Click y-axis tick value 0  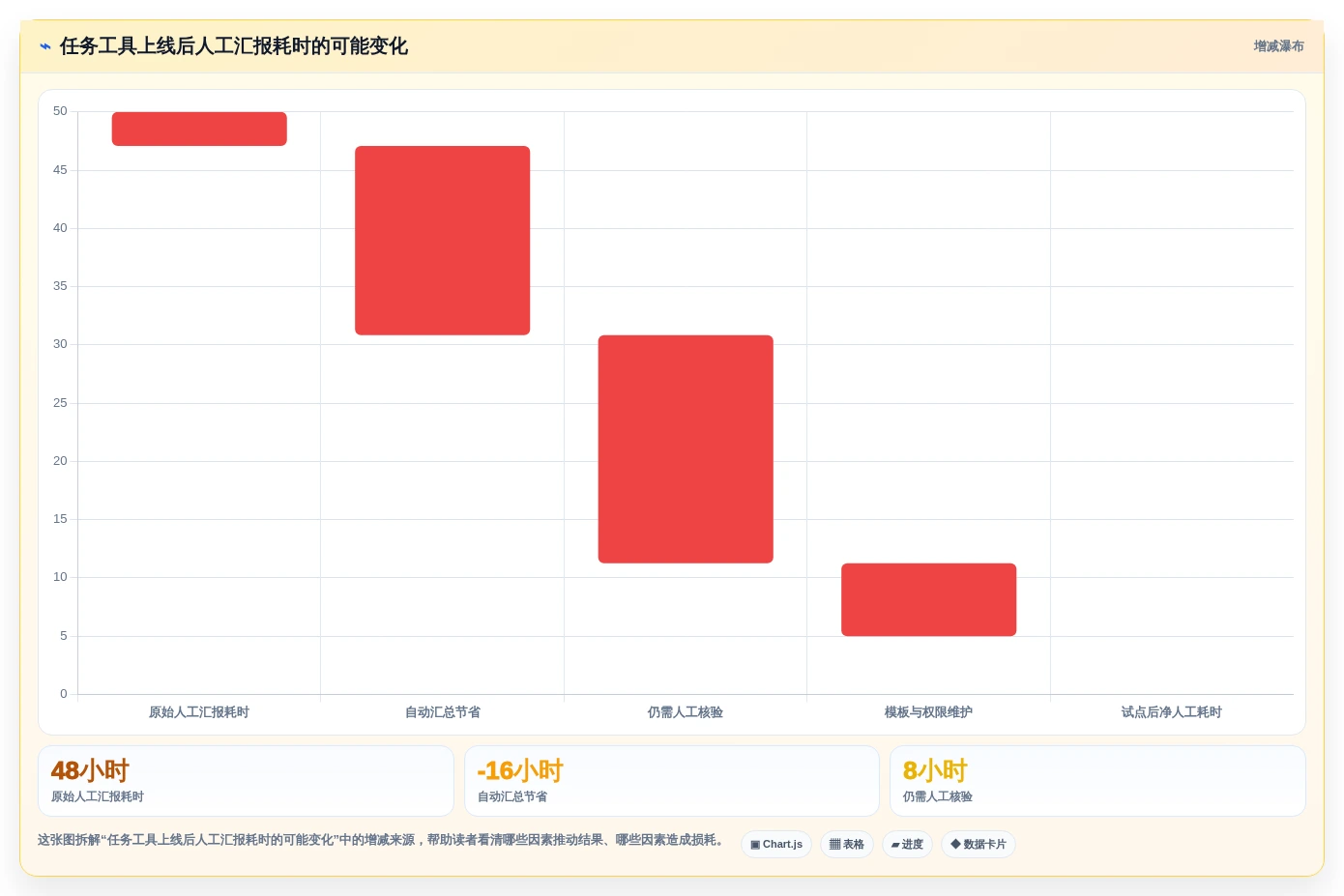64,694
